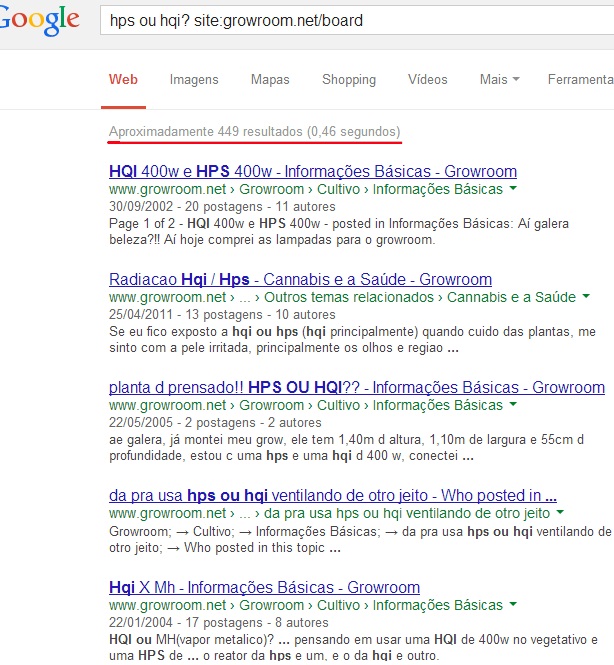Click snippet 'Se eu fico exposto a hqi'

coord(352,340)
